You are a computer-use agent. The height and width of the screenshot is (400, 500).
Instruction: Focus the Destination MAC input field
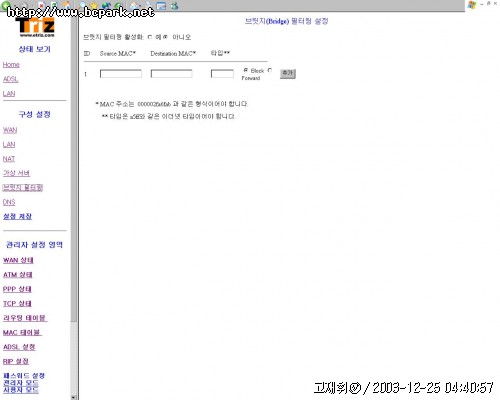coord(171,74)
